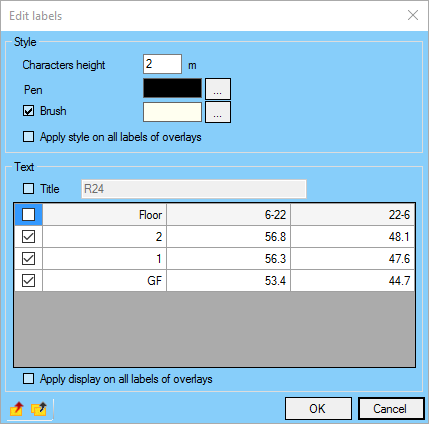429x424 pixels.
Task: Open the Brush color chooser ellipsis button
Action: point(218,112)
